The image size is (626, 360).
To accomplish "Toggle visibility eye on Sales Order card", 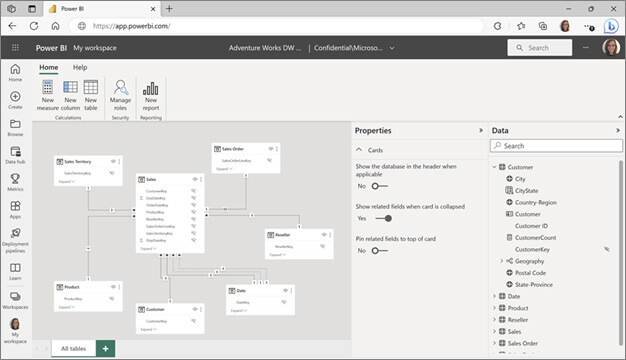I will (x=271, y=149).
